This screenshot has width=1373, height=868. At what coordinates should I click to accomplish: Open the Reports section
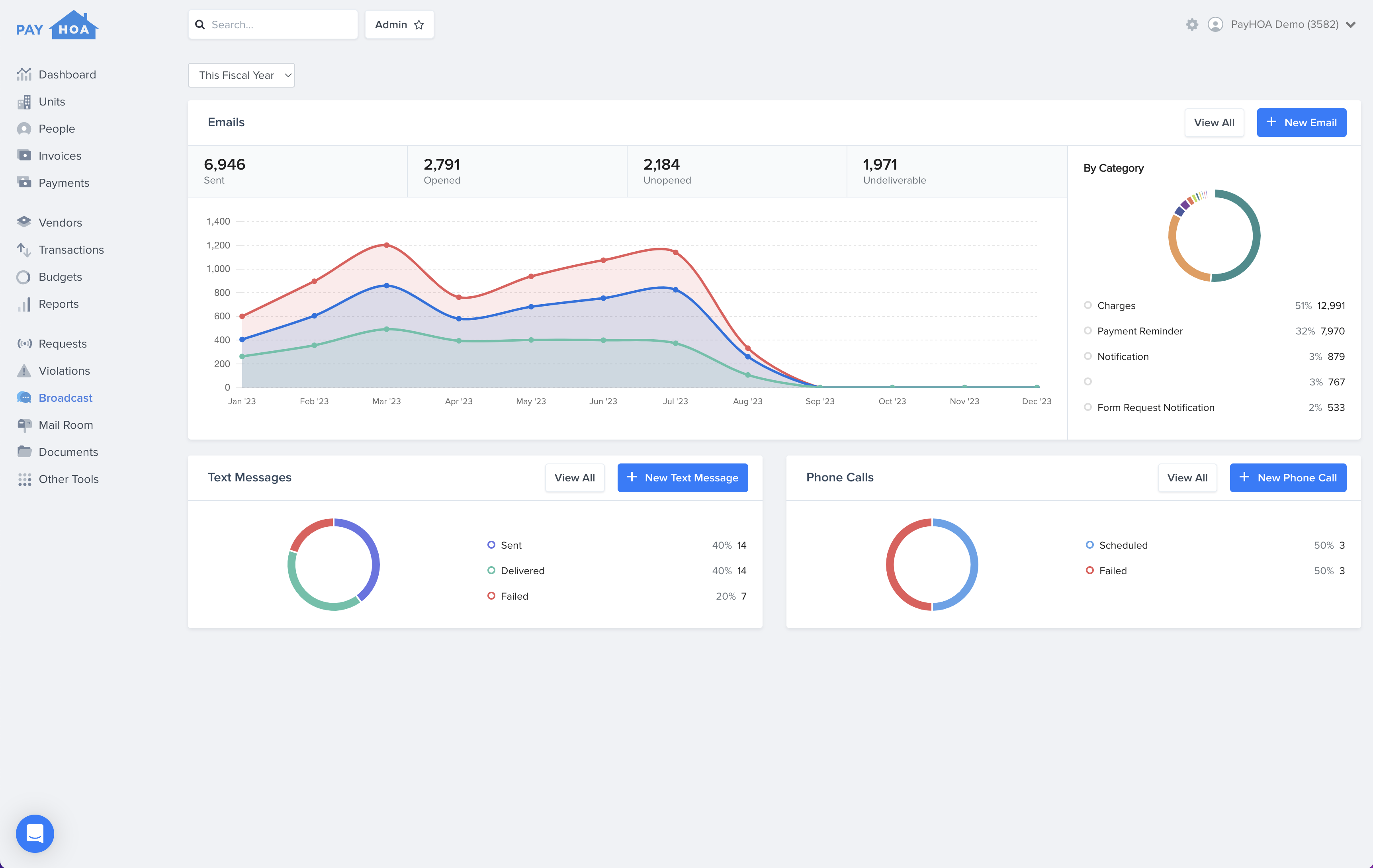click(x=59, y=304)
